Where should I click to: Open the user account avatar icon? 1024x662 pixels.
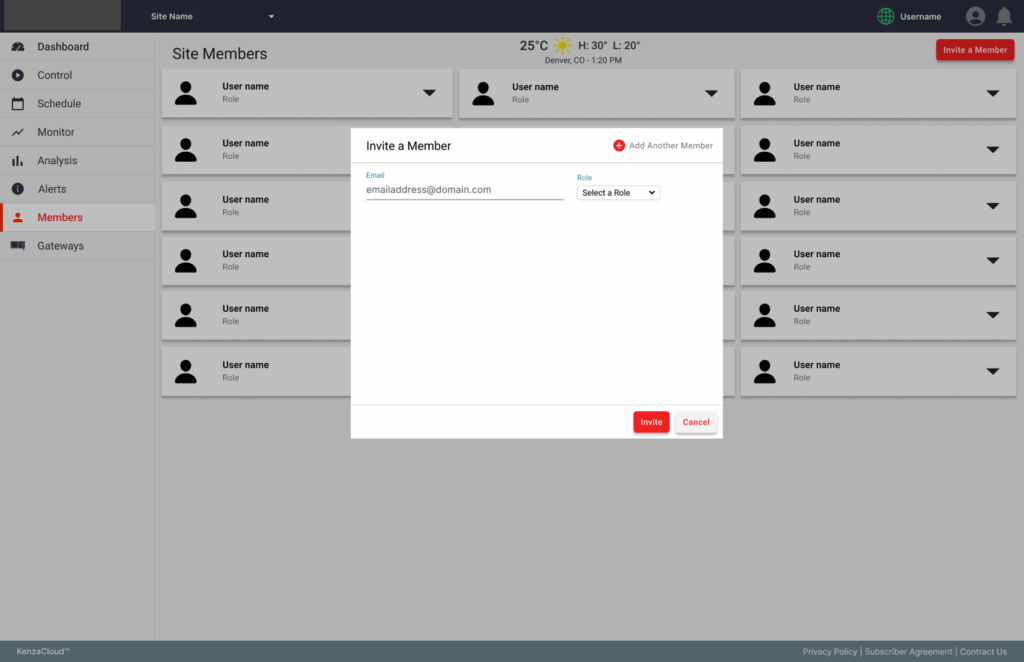[975, 16]
